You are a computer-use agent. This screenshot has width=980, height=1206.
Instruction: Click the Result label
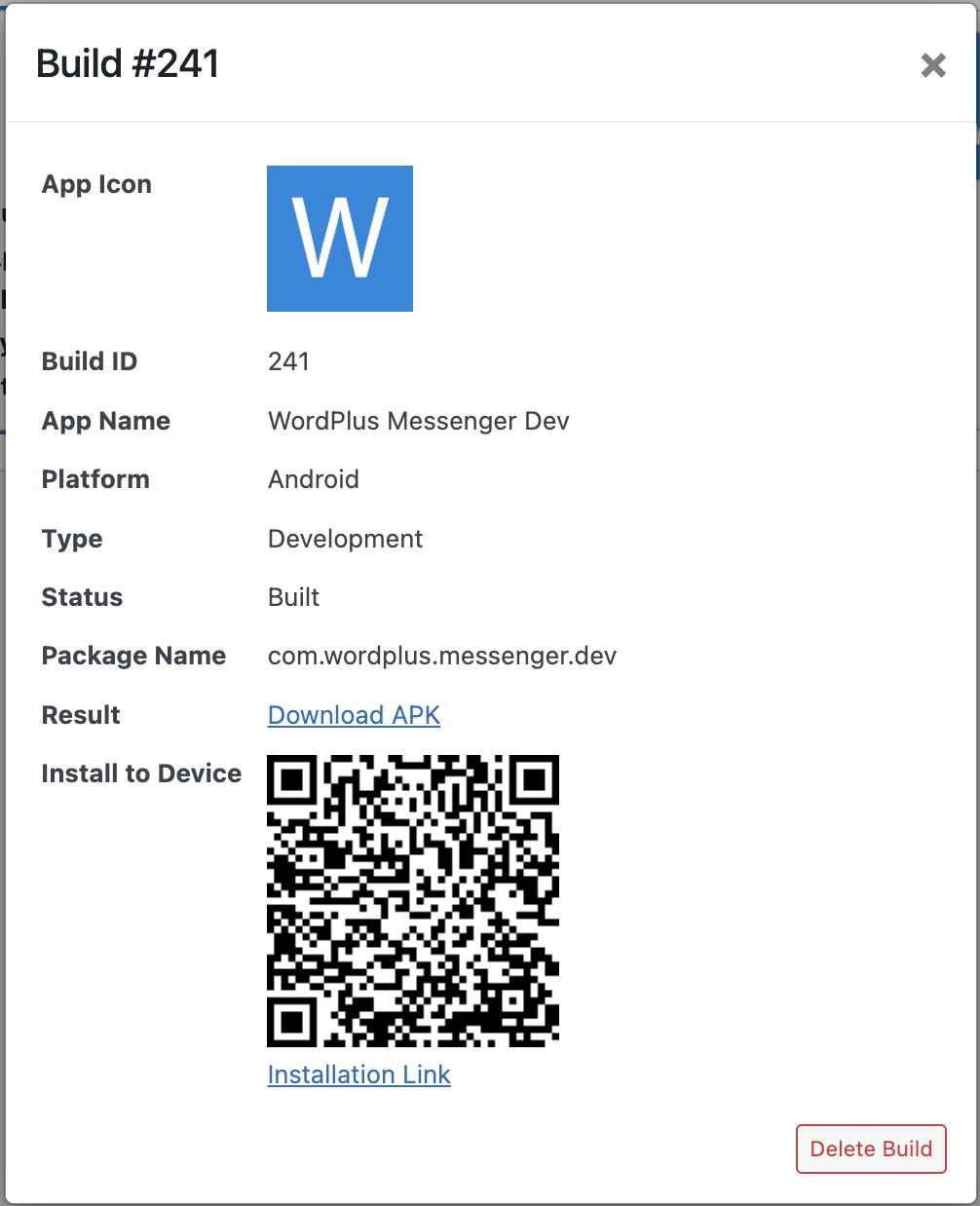(81, 715)
